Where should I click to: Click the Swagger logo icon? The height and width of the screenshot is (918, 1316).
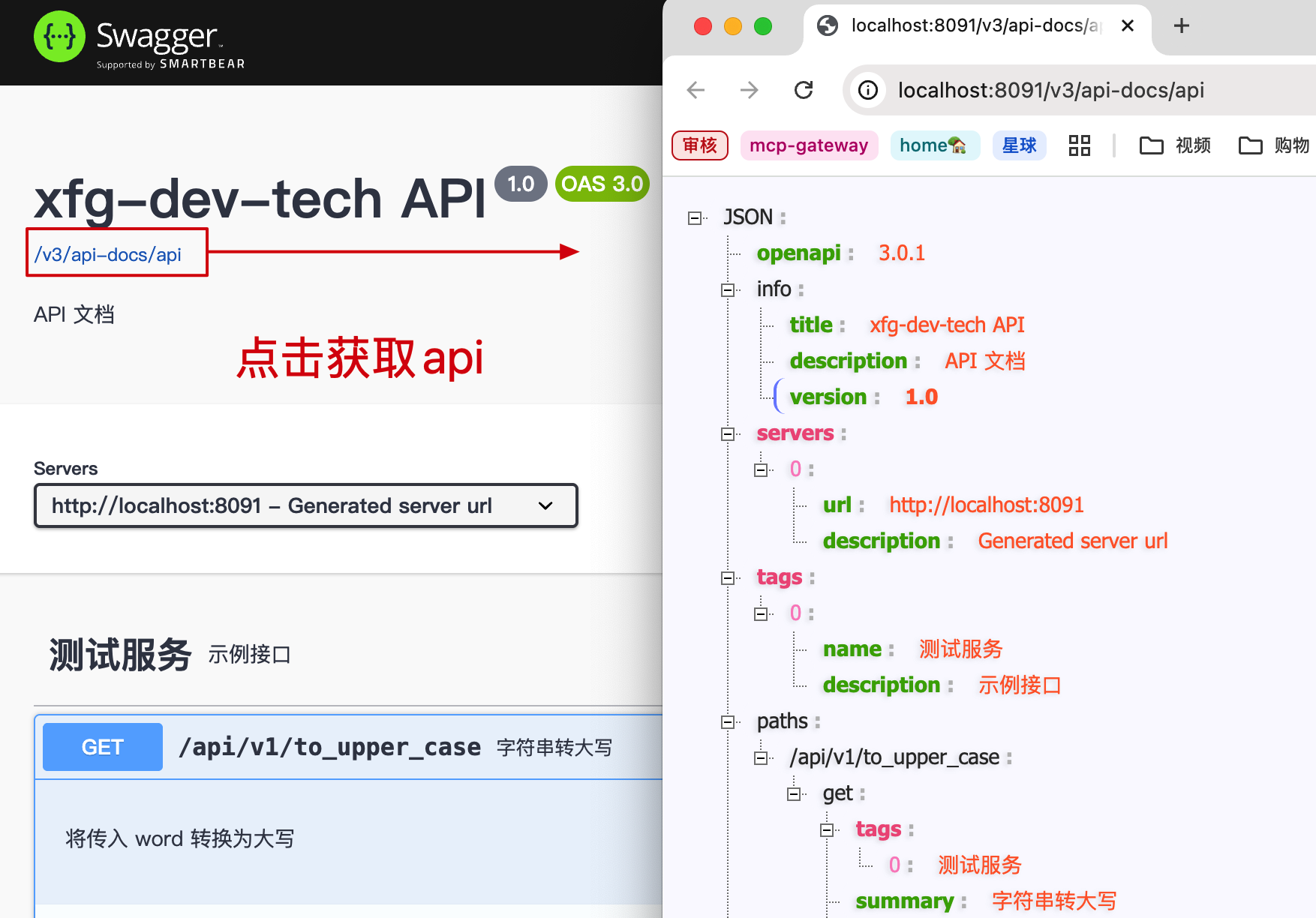point(59,37)
